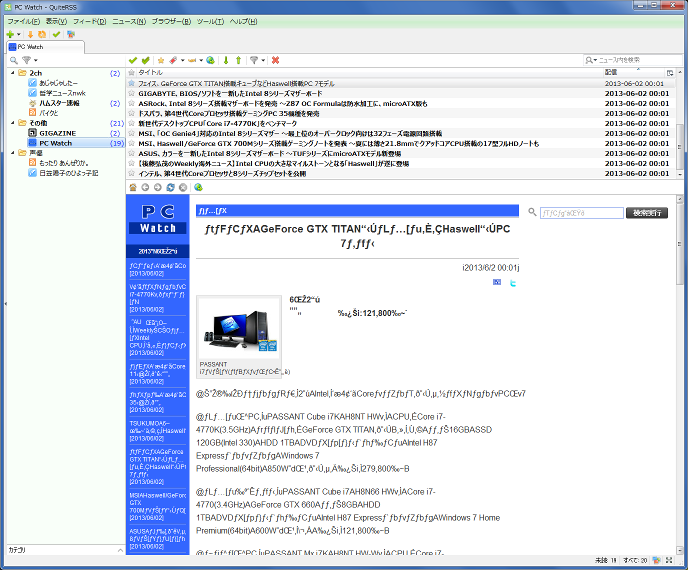Click the share news icon
Screen dimensions: 688x570
(192, 60)
